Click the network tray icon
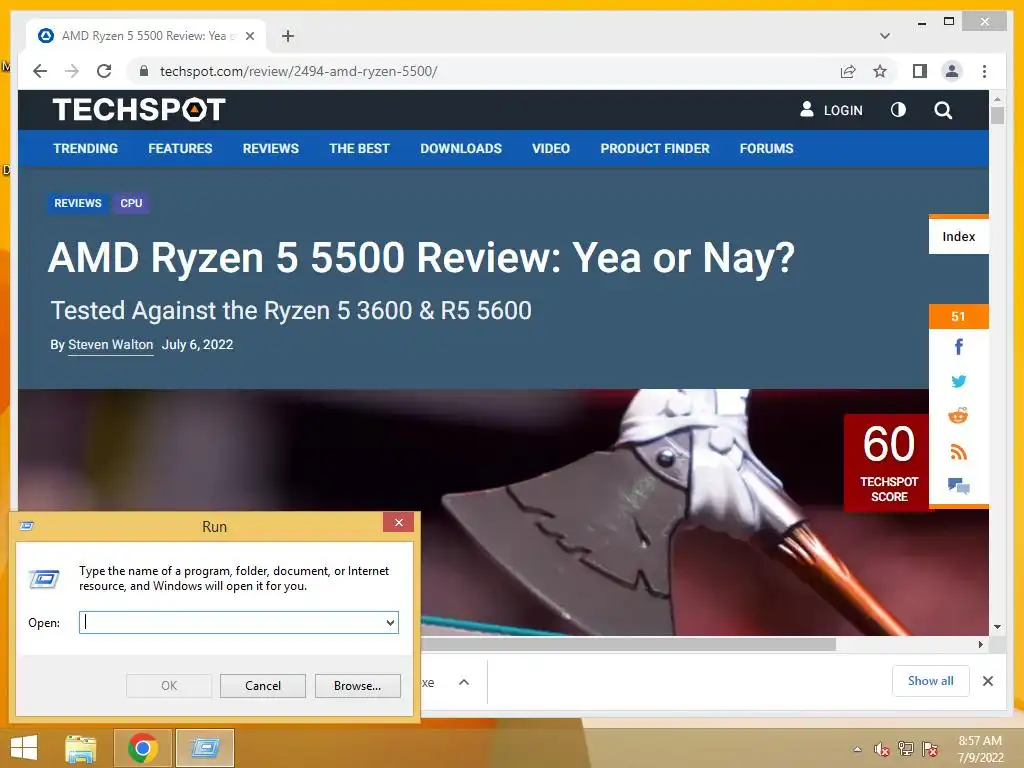The height and width of the screenshot is (768, 1024). tap(906, 749)
